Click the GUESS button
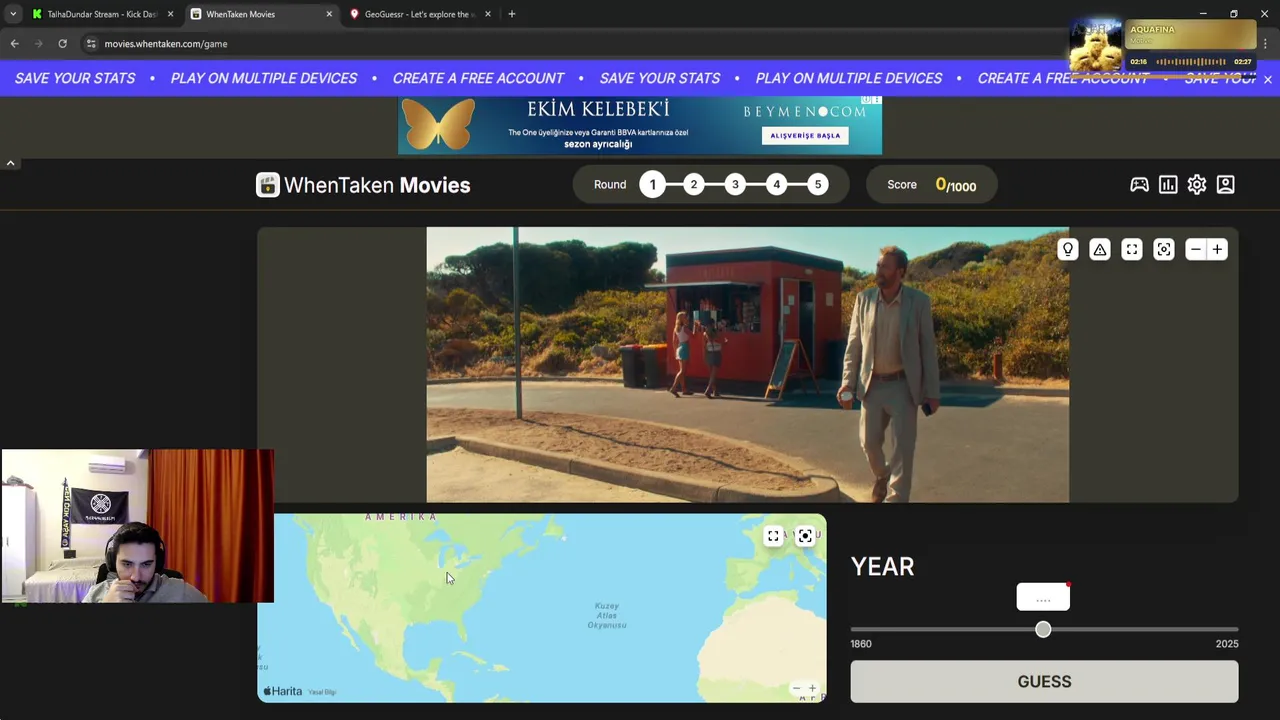This screenshot has width=1280, height=720. coord(1044,682)
